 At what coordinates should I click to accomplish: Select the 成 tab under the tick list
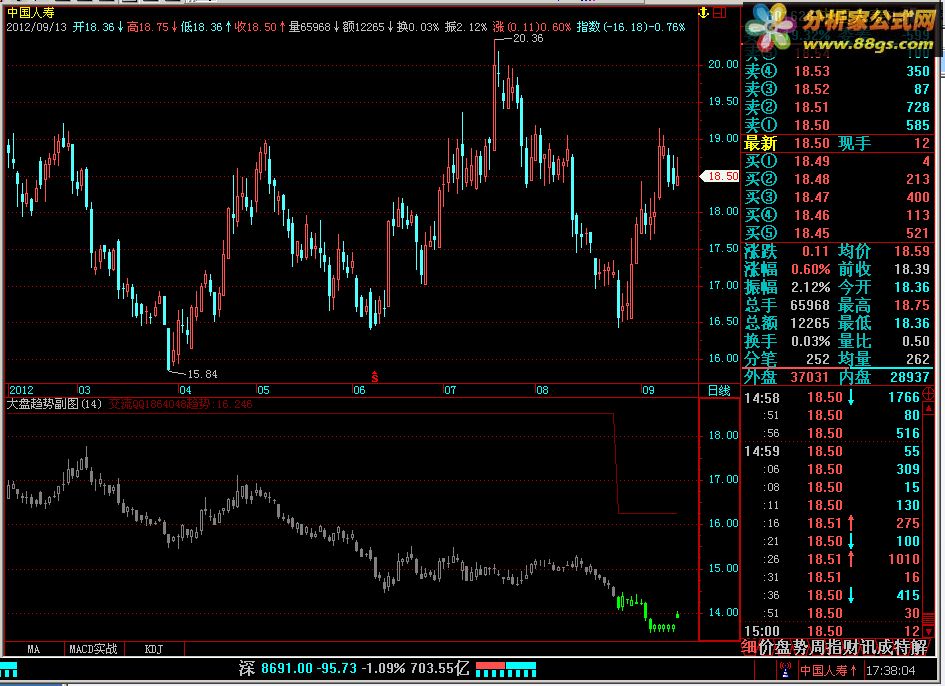(x=885, y=648)
